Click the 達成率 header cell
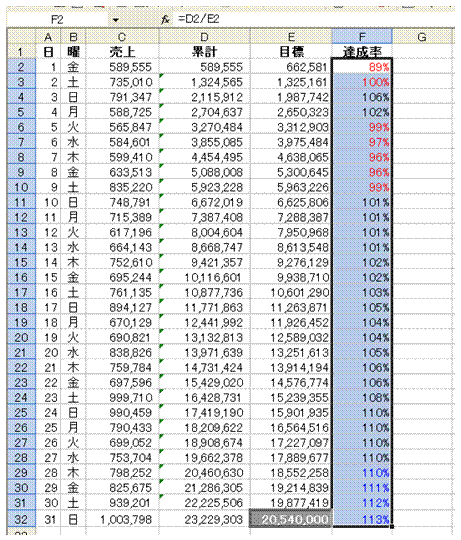461x540 pixels. tap(362, 52)
